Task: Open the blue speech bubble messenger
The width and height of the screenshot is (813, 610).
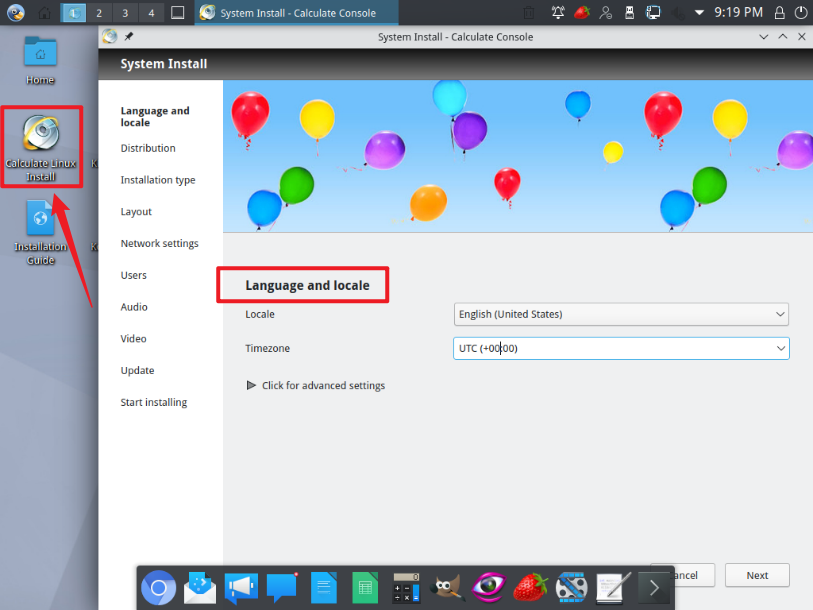Action: coord(282,588)
